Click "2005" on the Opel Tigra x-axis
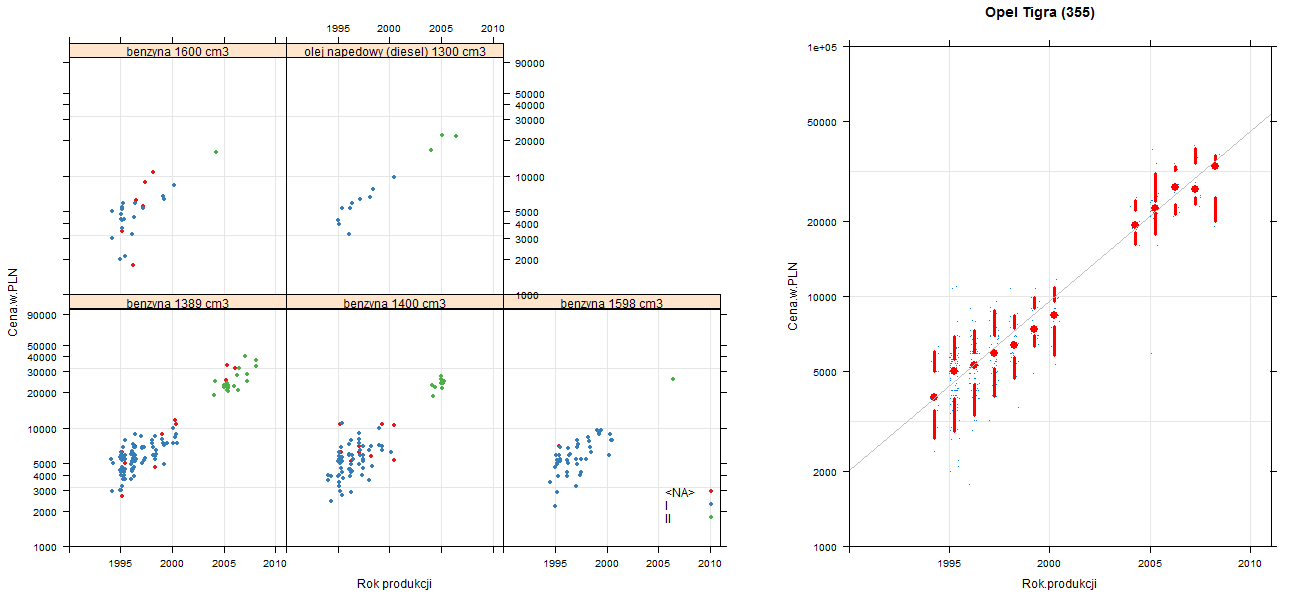This screenshot has width=1300, height=600. click(1150, 564)
